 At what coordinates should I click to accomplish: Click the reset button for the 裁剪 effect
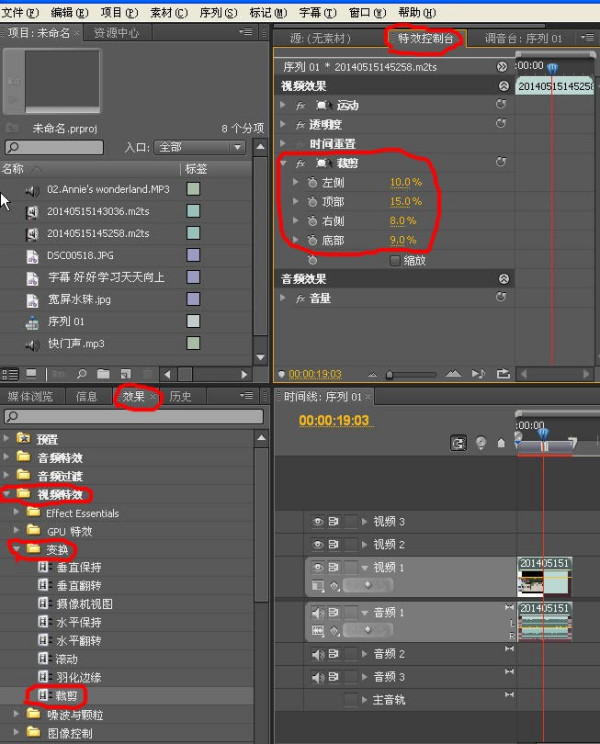click(501, 162)
